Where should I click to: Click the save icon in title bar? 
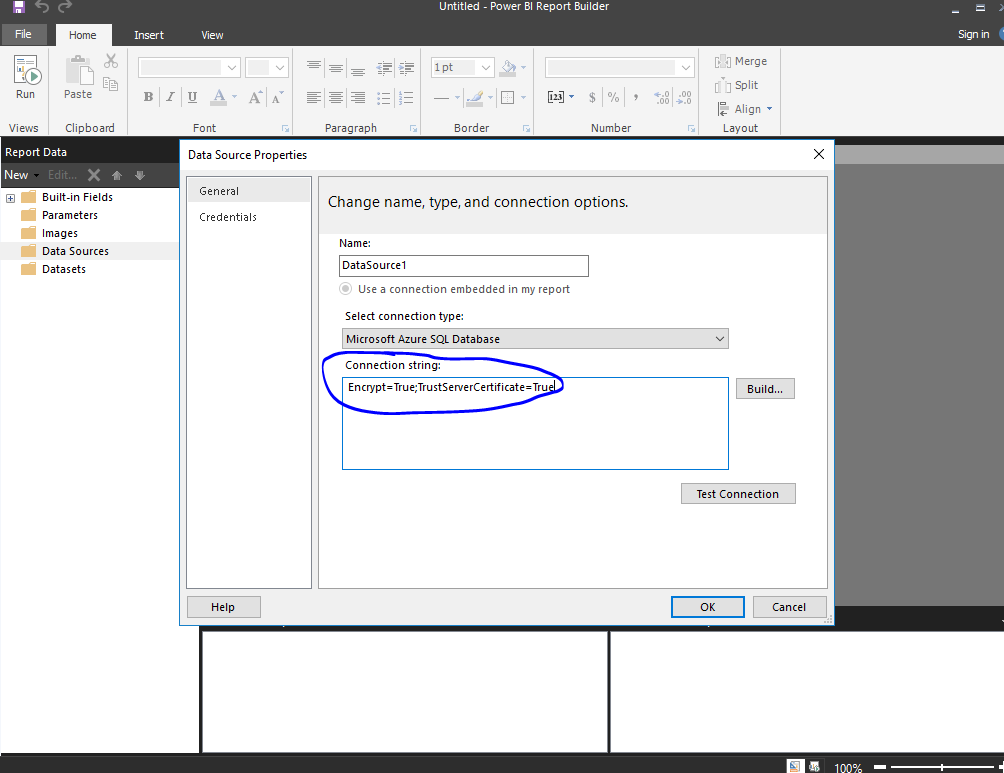19,7
